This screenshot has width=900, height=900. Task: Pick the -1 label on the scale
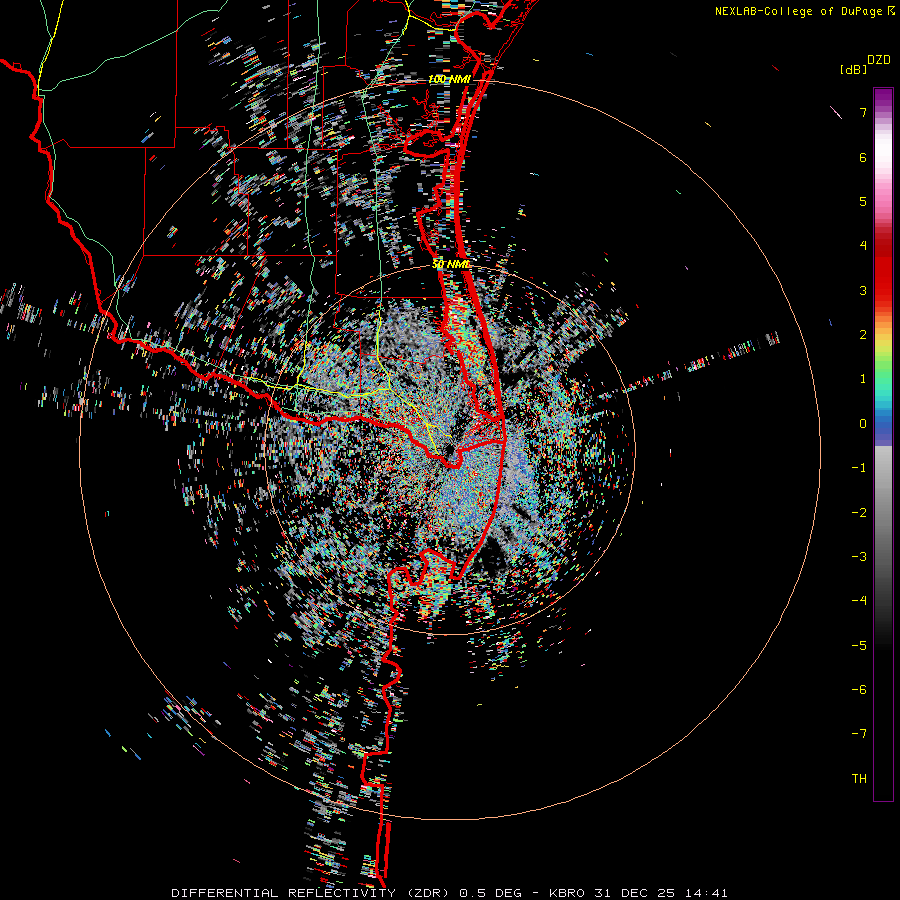[x=859, y=468]
